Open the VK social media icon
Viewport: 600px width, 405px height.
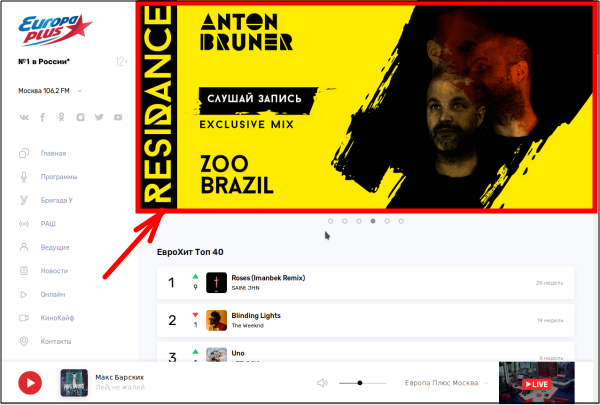(24, 118)
